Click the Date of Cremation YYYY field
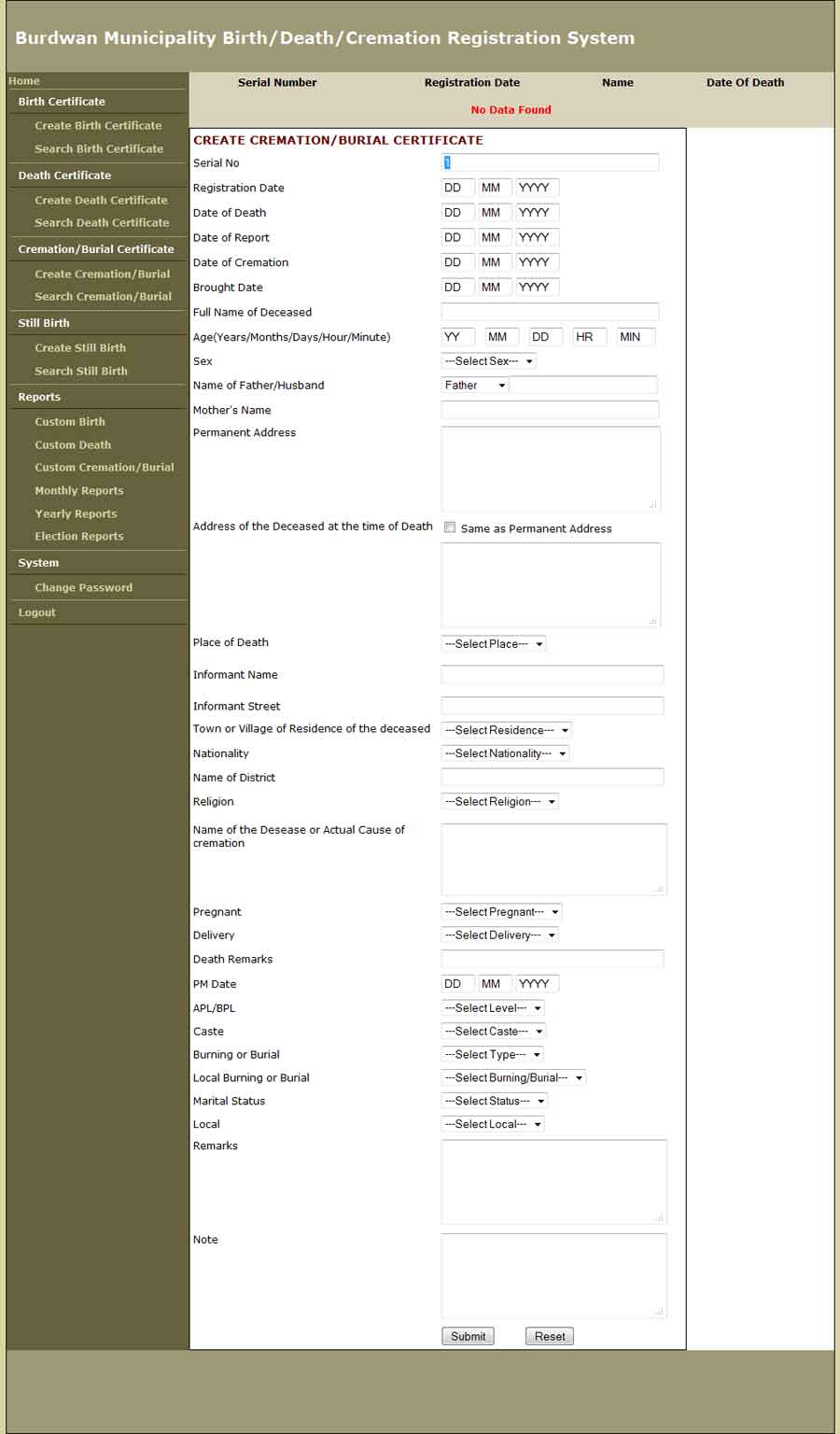The width and height of the screenshot is (840, 1434). coord(538,262)
